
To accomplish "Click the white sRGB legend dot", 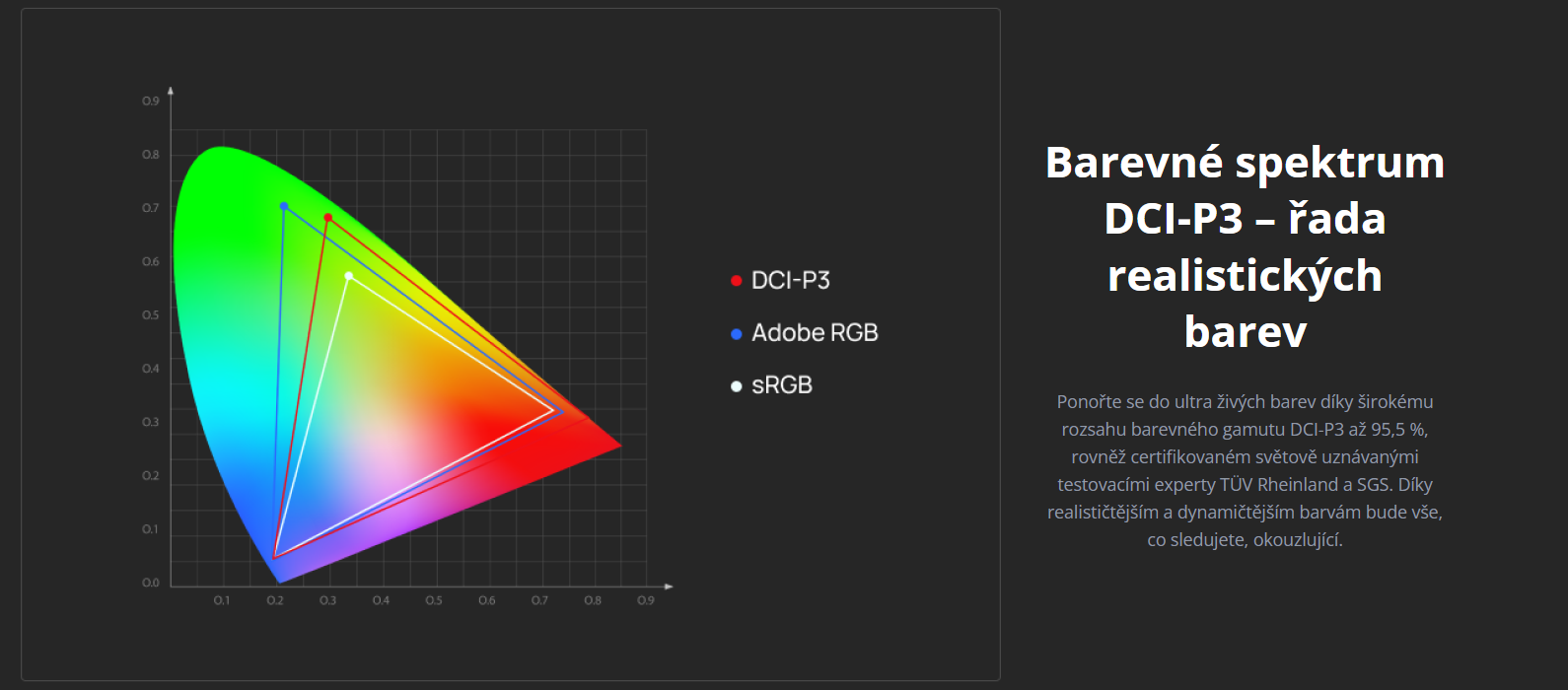I will coord(736,386).
